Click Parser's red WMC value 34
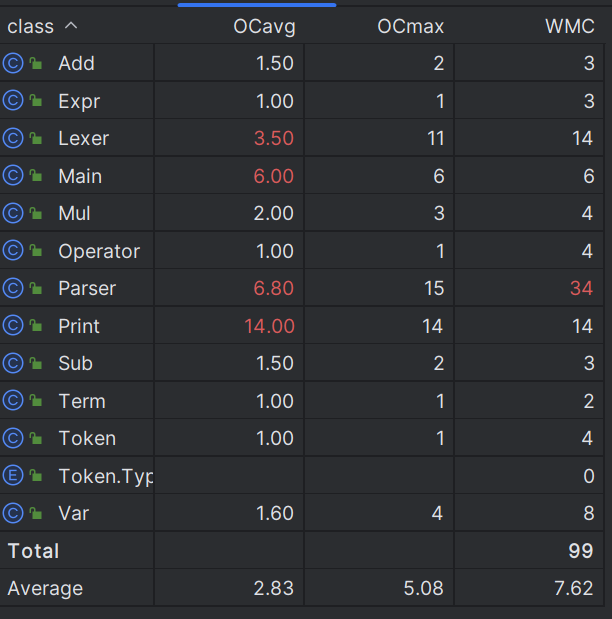This screenshot has height=619, width=612. [582, 288]
